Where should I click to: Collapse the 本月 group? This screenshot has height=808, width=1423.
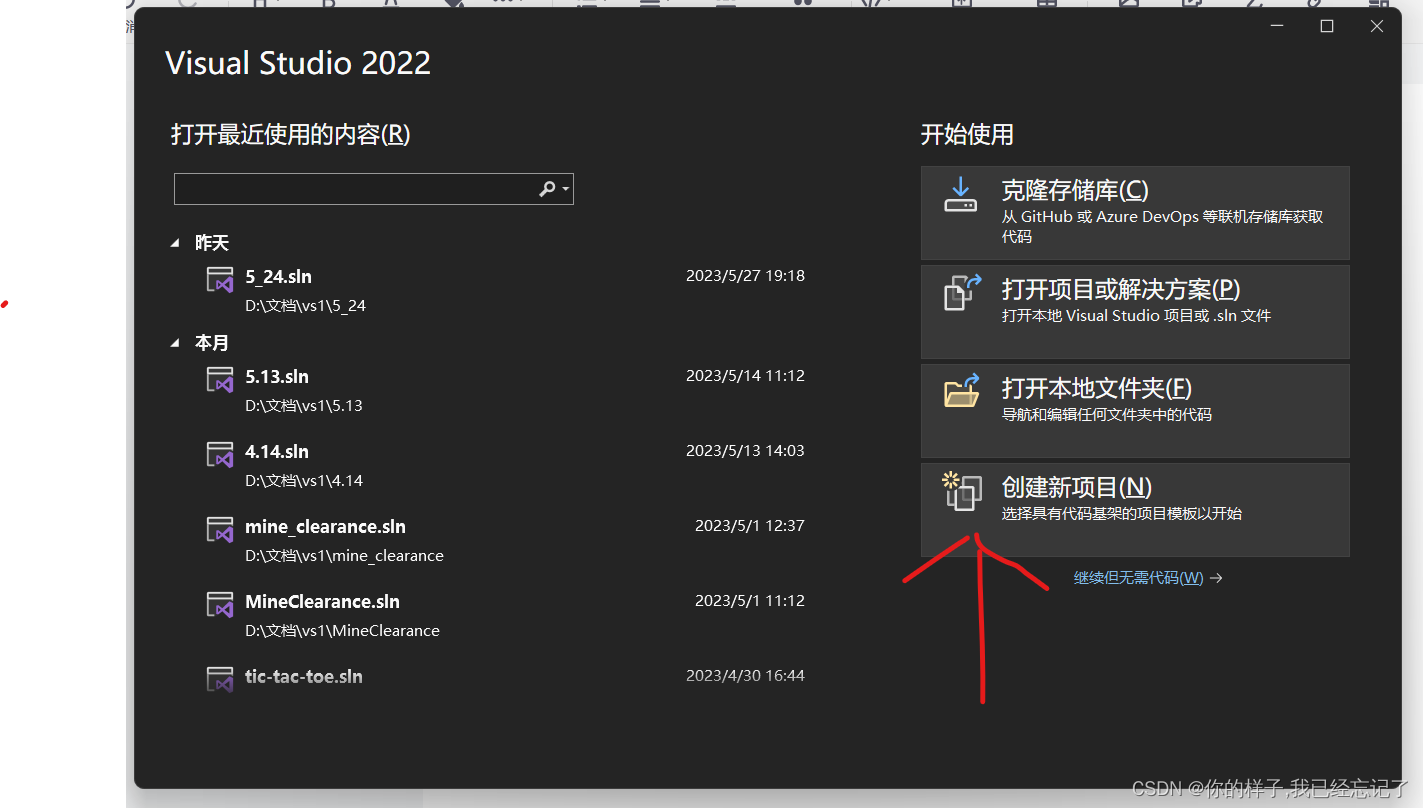[x=175, y=343]
